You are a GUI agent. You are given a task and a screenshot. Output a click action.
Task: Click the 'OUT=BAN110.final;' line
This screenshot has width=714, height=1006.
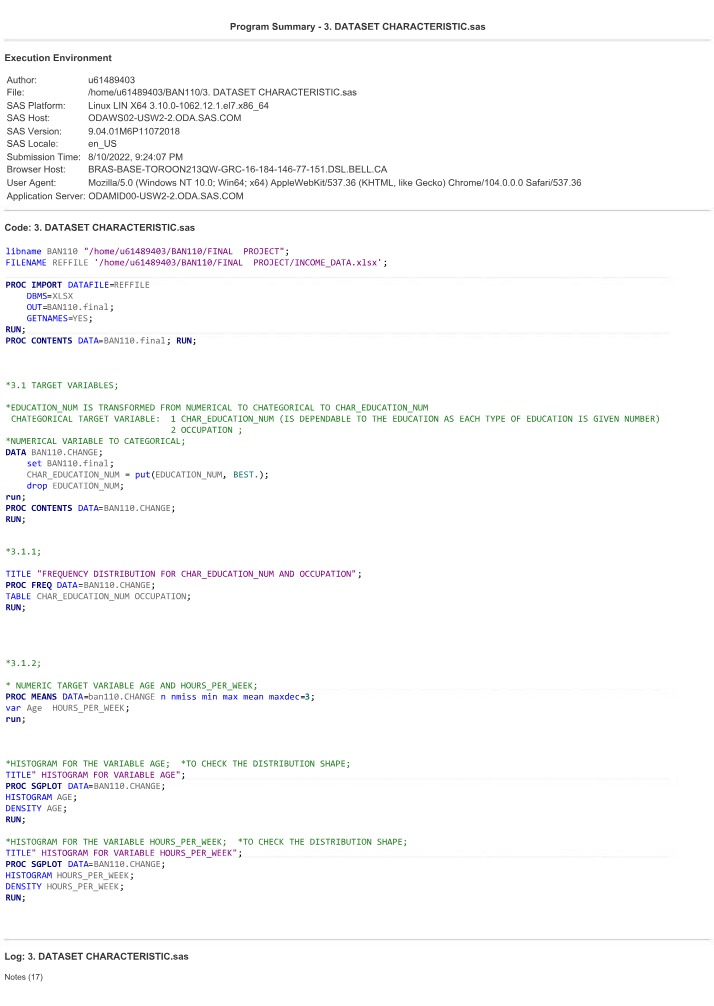(x=71, y=307)
